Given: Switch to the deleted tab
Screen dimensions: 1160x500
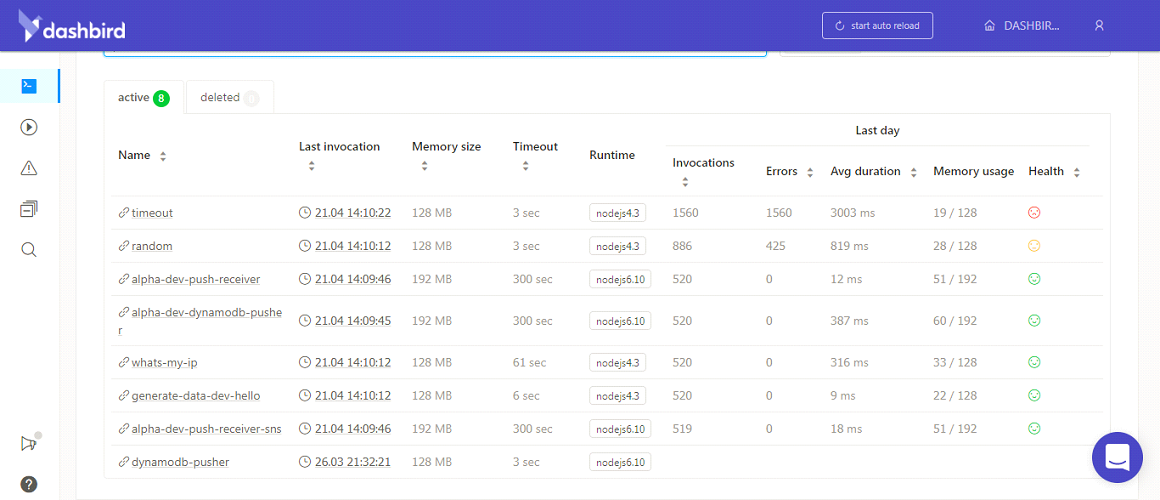Looking at the screenshot, I should (229, 98).
